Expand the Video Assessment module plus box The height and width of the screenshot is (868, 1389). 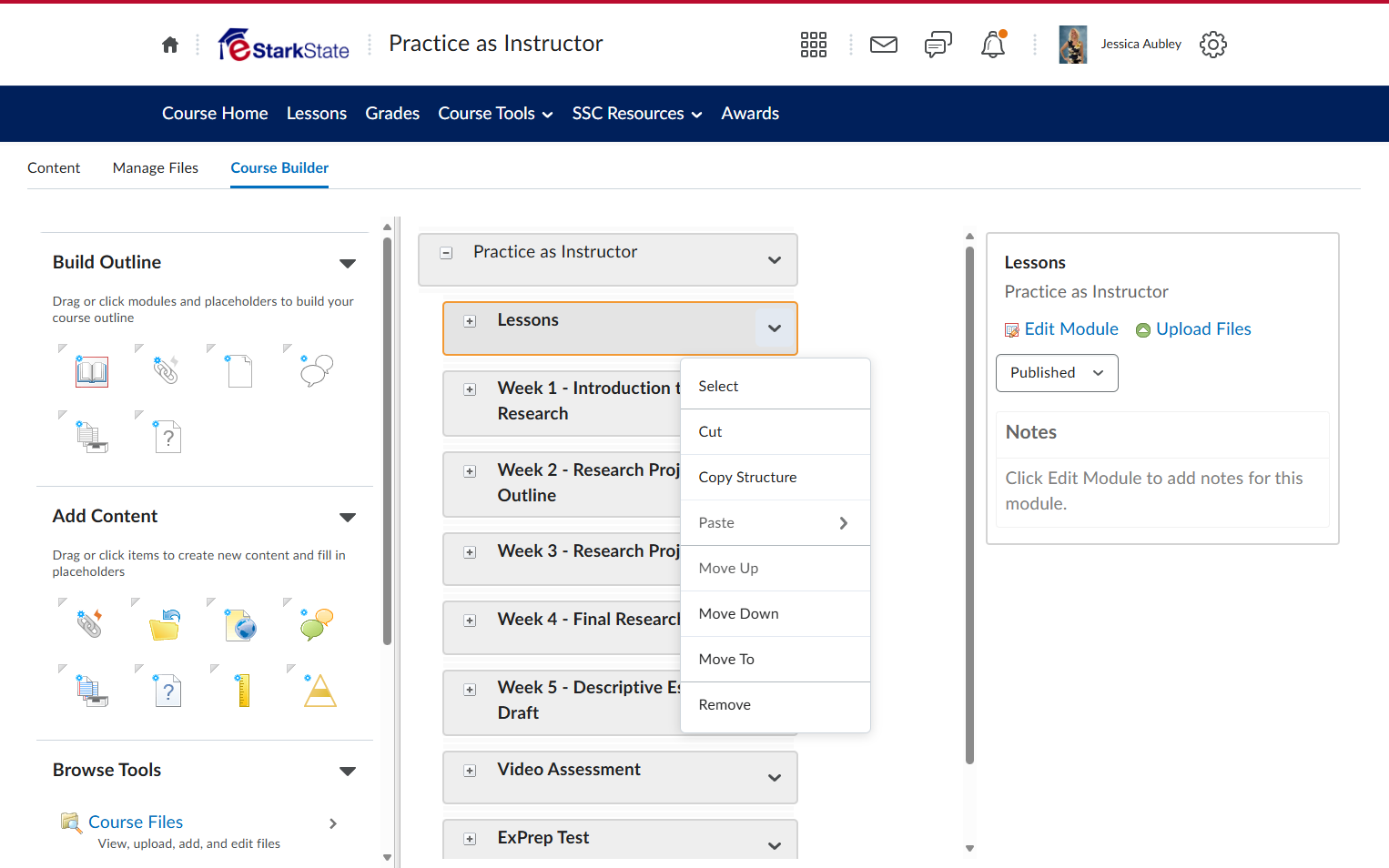[x=470, y=771]
